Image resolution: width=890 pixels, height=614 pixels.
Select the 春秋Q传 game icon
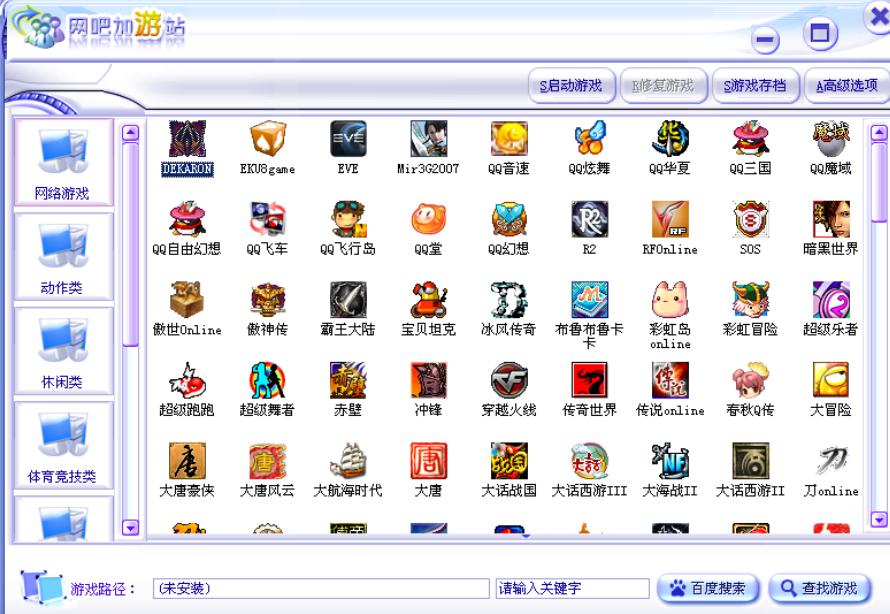[x=750, y=380]
